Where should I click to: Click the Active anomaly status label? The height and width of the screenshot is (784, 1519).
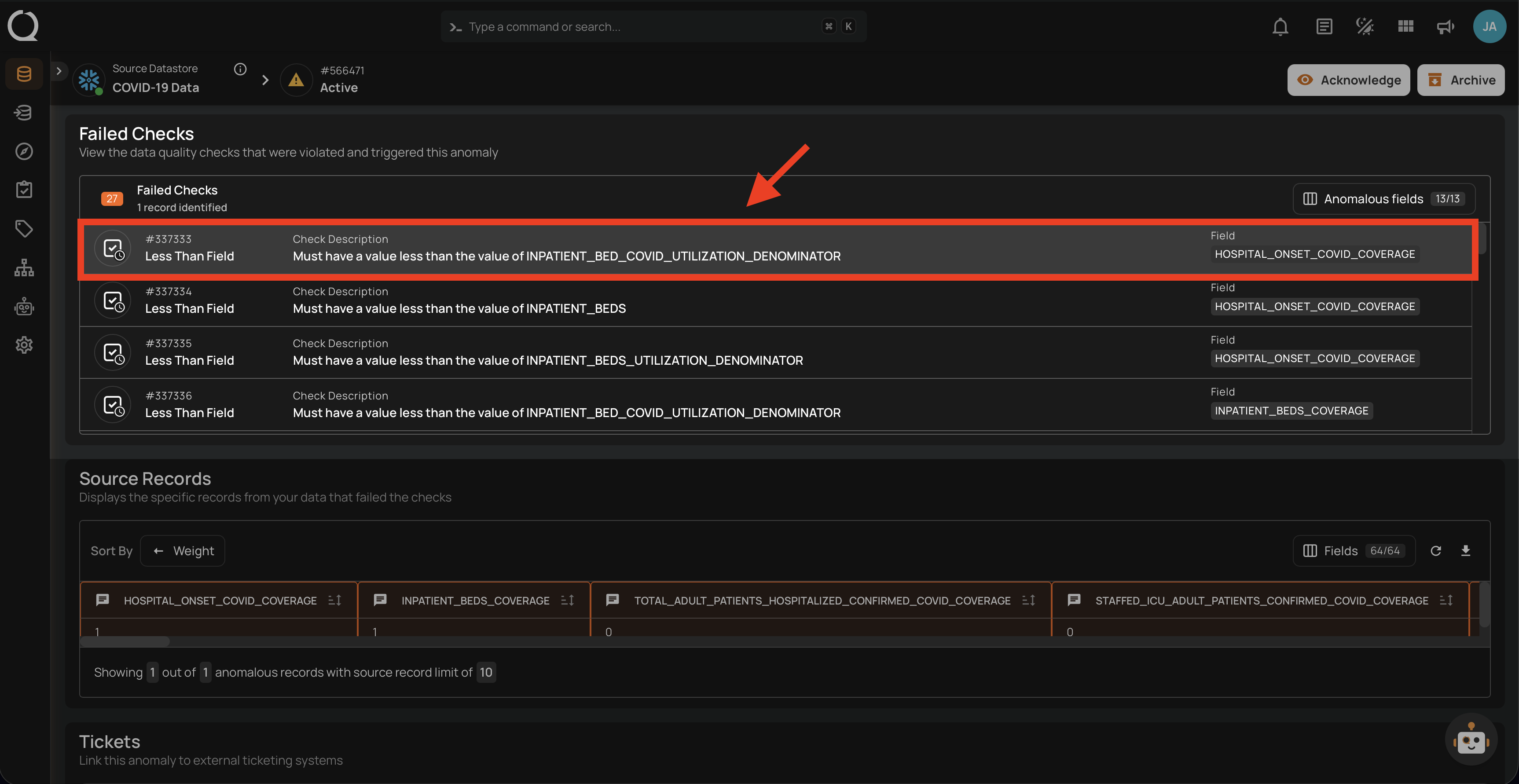point(339,87)
